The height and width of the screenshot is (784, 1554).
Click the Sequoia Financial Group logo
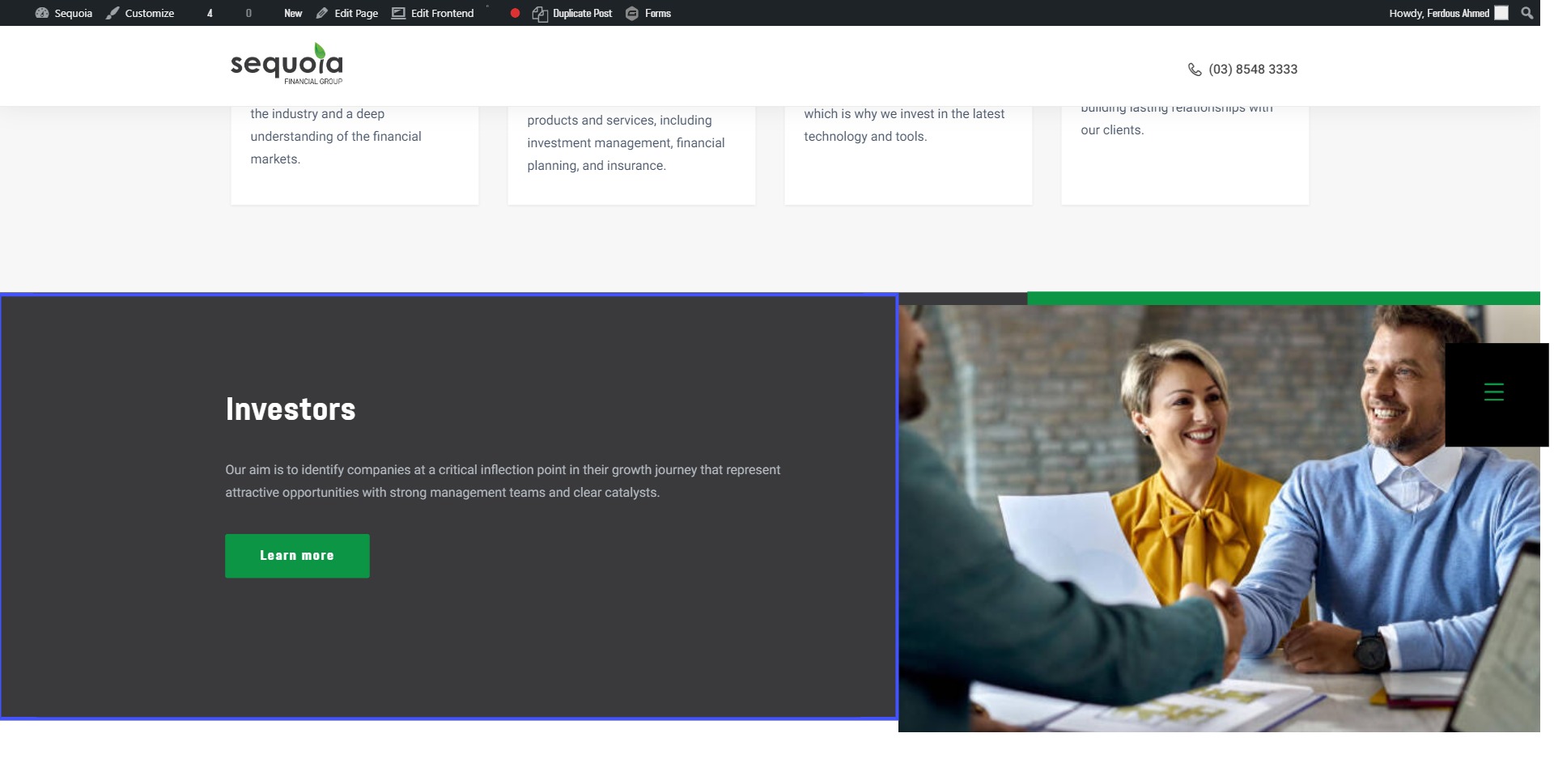tap(287, 64)
